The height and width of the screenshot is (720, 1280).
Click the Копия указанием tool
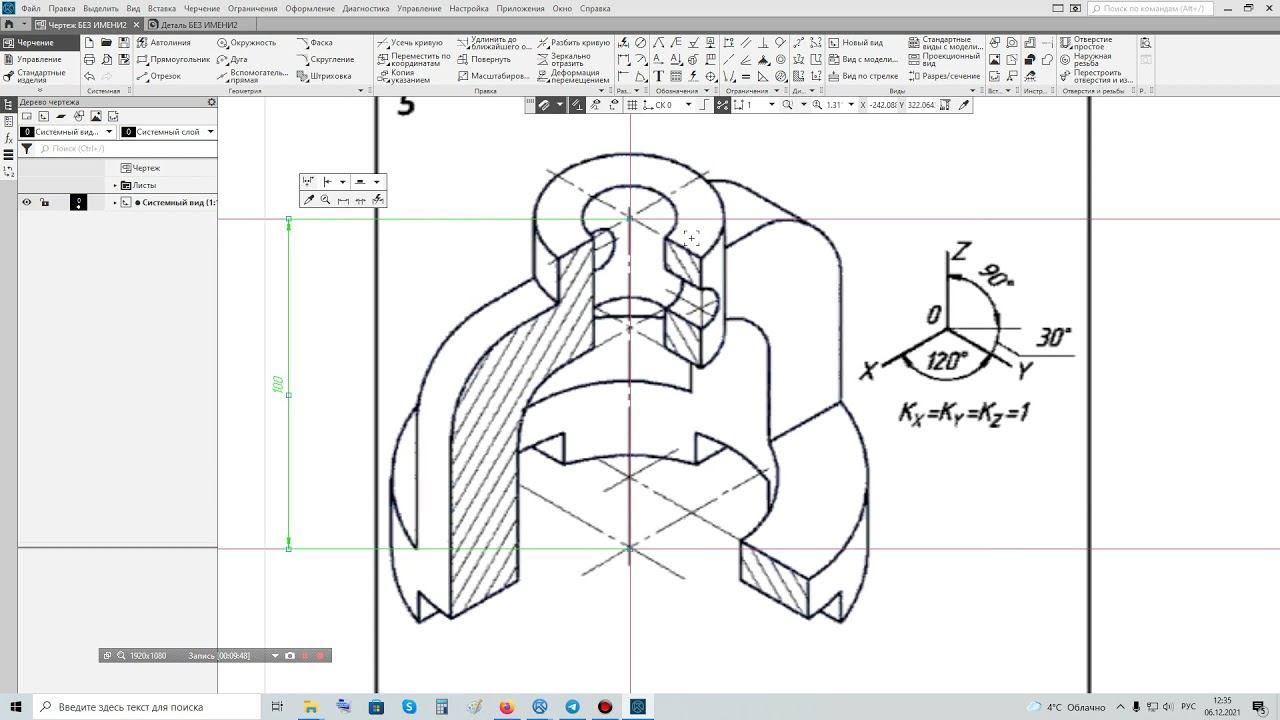coord(404,76)
